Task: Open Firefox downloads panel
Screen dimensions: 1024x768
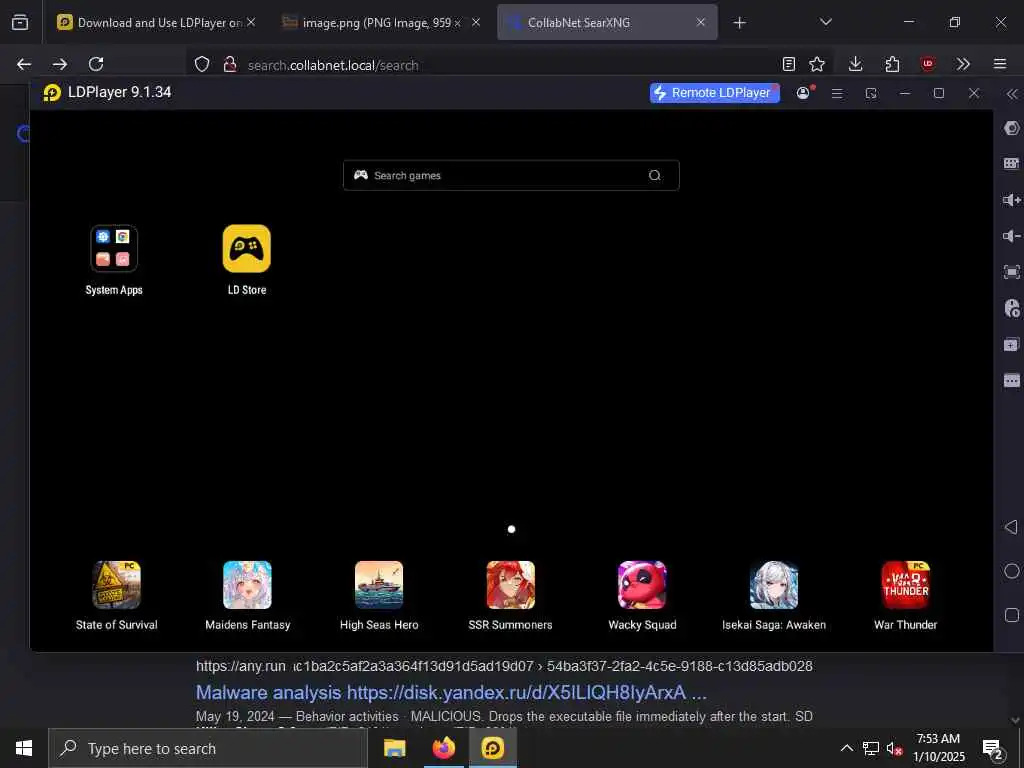Action: point(856,64)
